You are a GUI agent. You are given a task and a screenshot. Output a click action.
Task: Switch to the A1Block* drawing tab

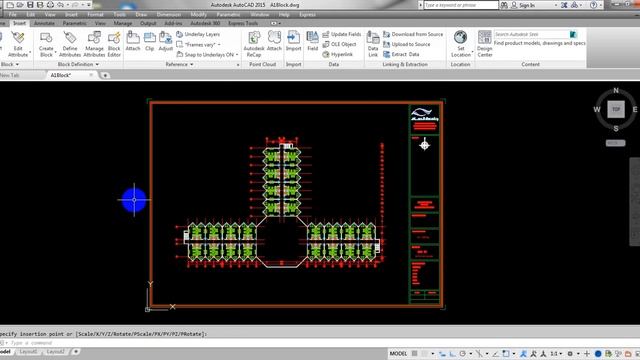pyautogui.click(x=61, y=75)
